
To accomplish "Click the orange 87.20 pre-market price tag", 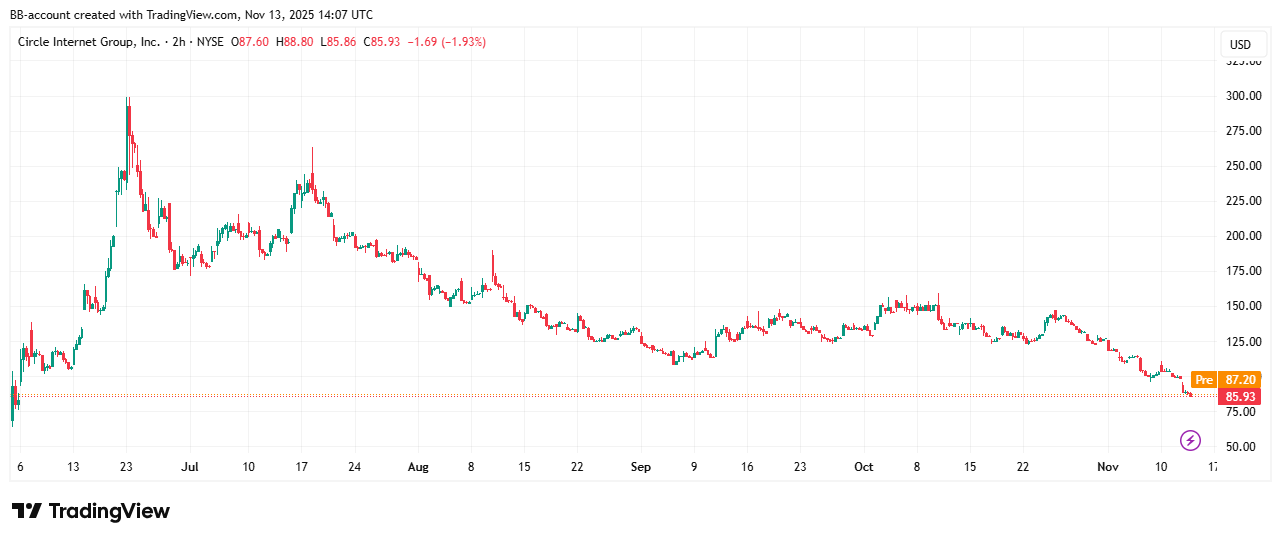I will point(1240,380).
